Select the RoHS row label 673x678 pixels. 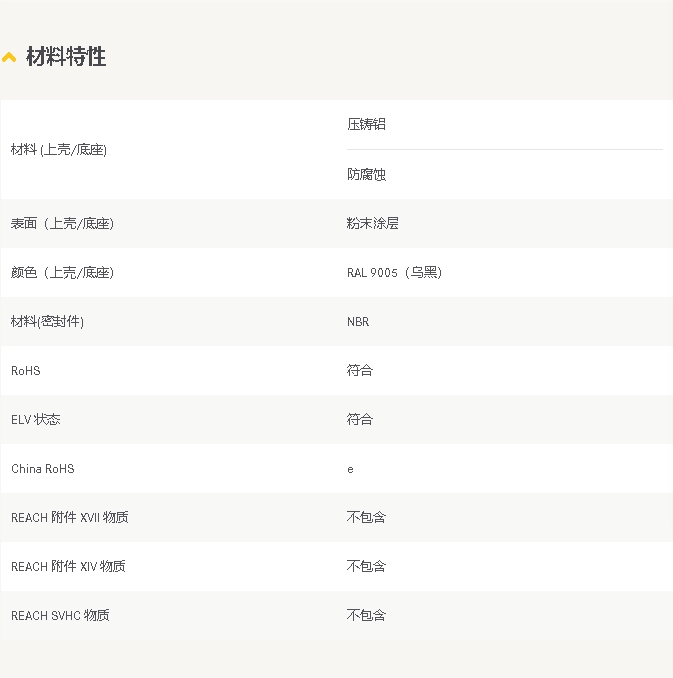click(x=26, y=370)
